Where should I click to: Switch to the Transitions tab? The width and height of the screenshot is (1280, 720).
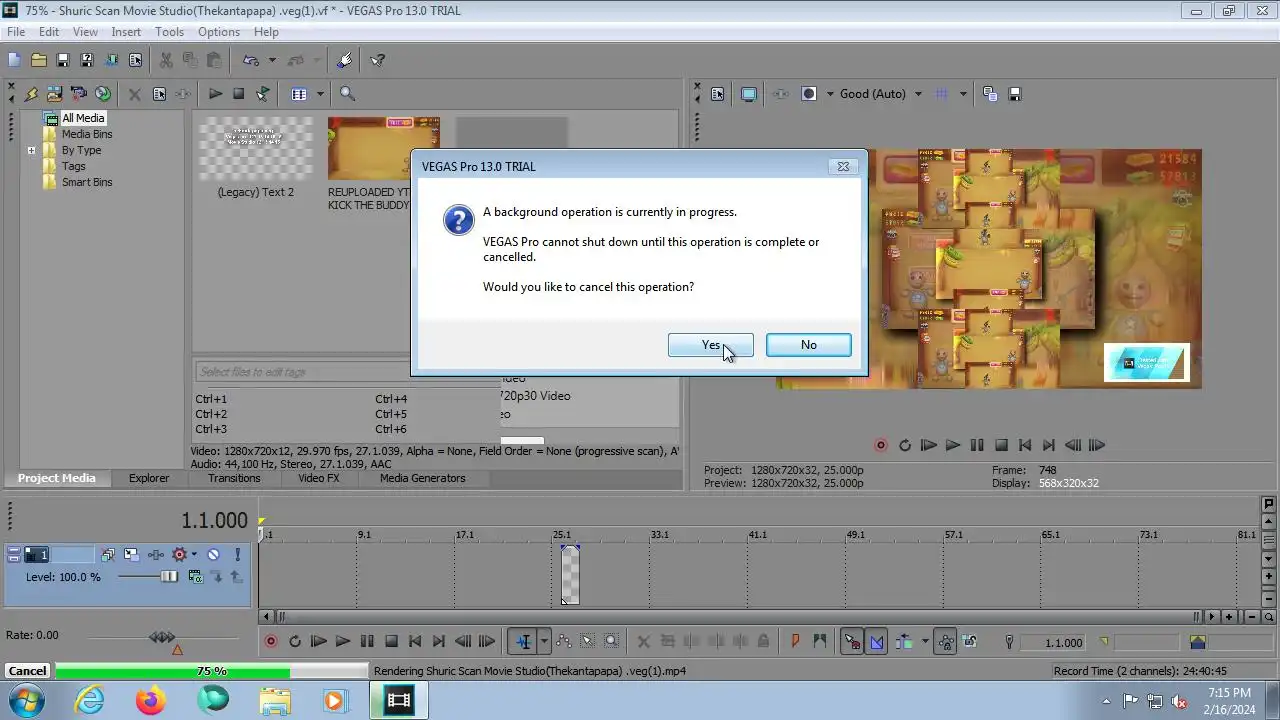pyautogui.click(x=234, y=478)
